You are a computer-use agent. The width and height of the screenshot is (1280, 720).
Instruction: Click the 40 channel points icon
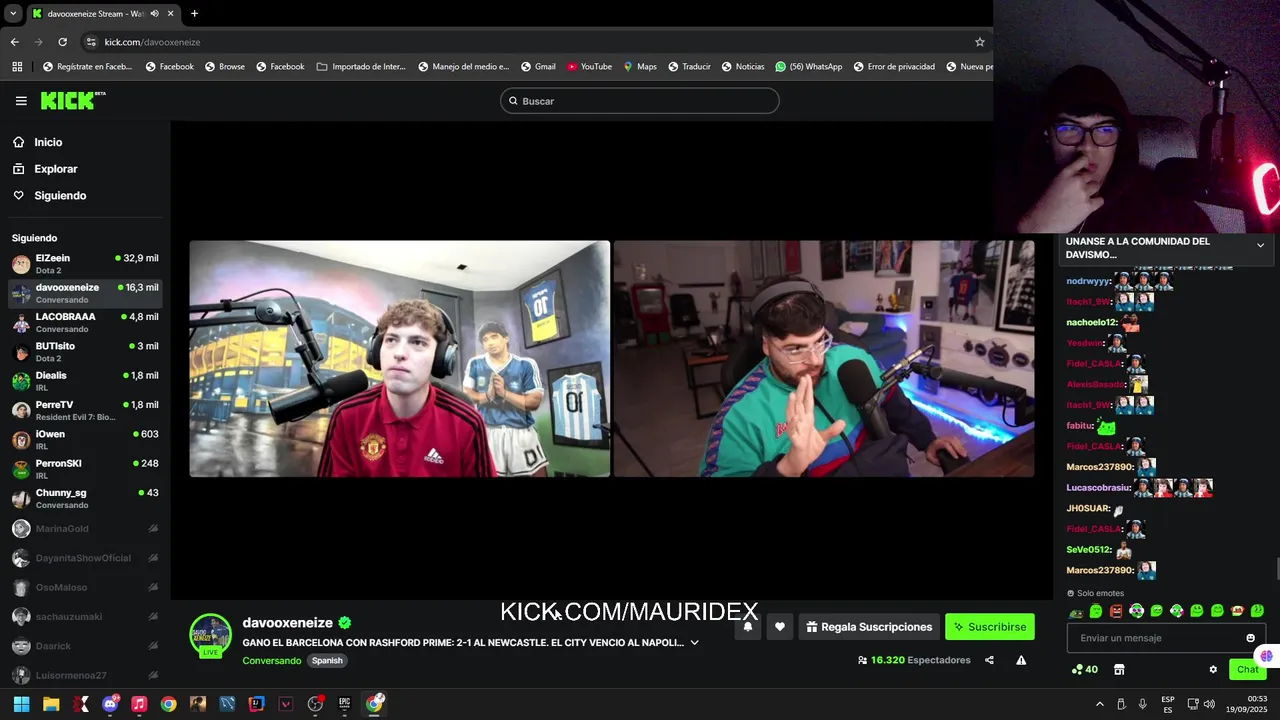click(x=1084, y=670)
